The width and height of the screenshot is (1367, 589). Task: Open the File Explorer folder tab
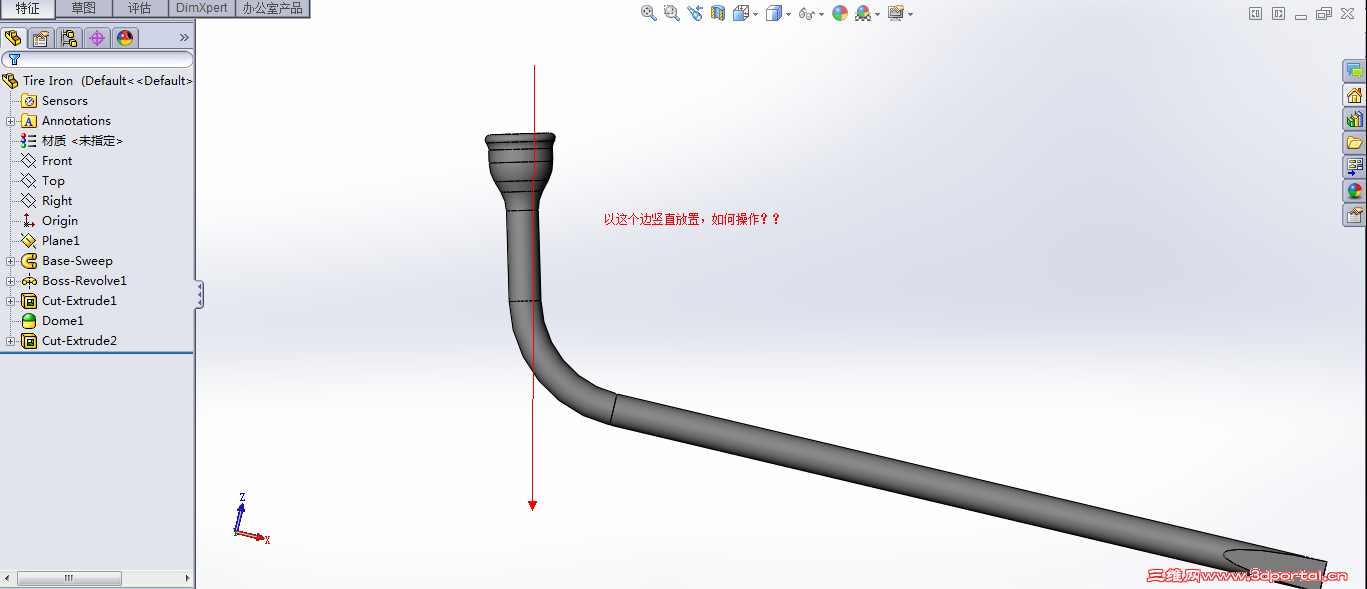pos(1354,143)
